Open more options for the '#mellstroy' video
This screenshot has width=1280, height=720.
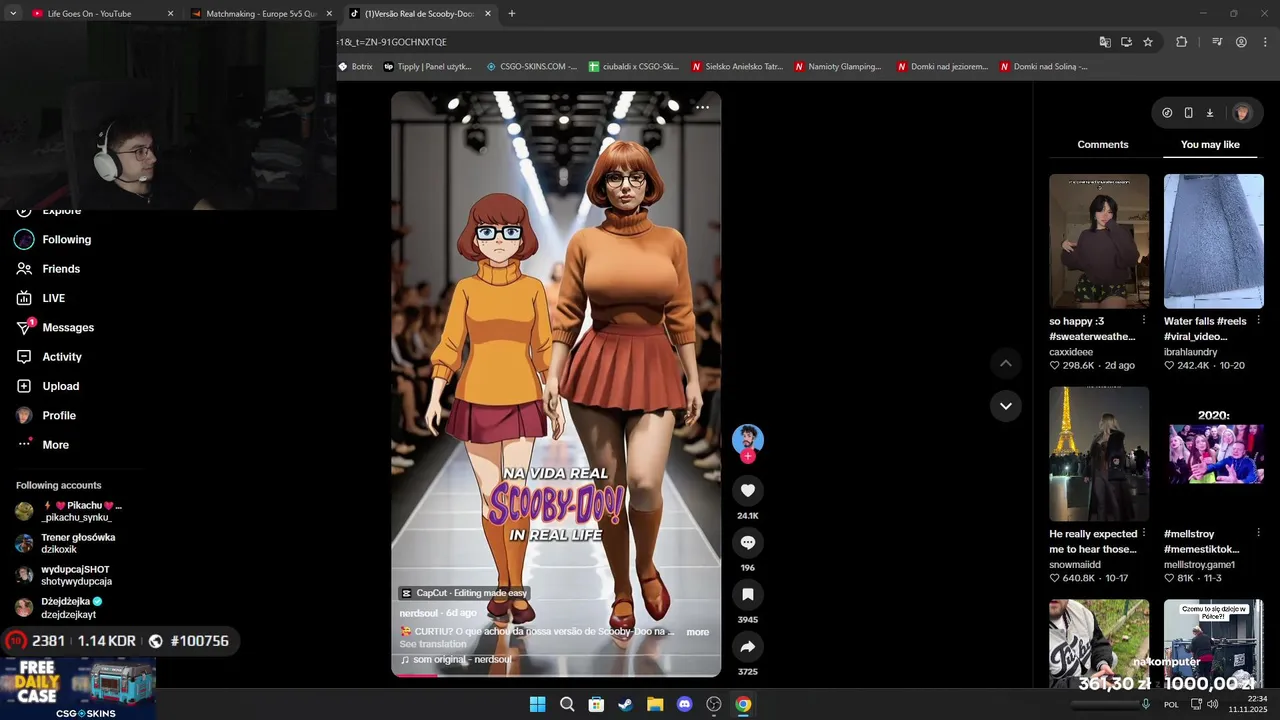coord(1259,533)
